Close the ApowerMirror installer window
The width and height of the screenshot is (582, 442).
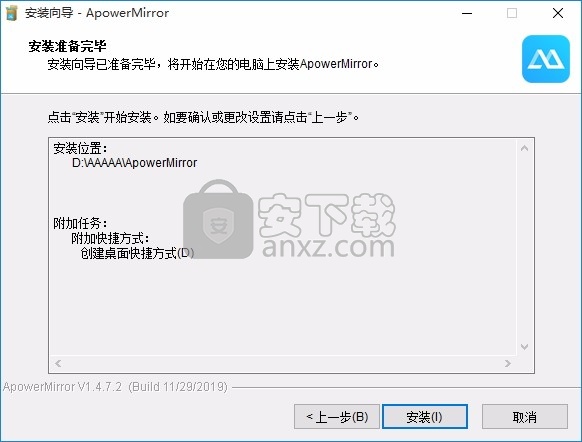tap(558, 13)
